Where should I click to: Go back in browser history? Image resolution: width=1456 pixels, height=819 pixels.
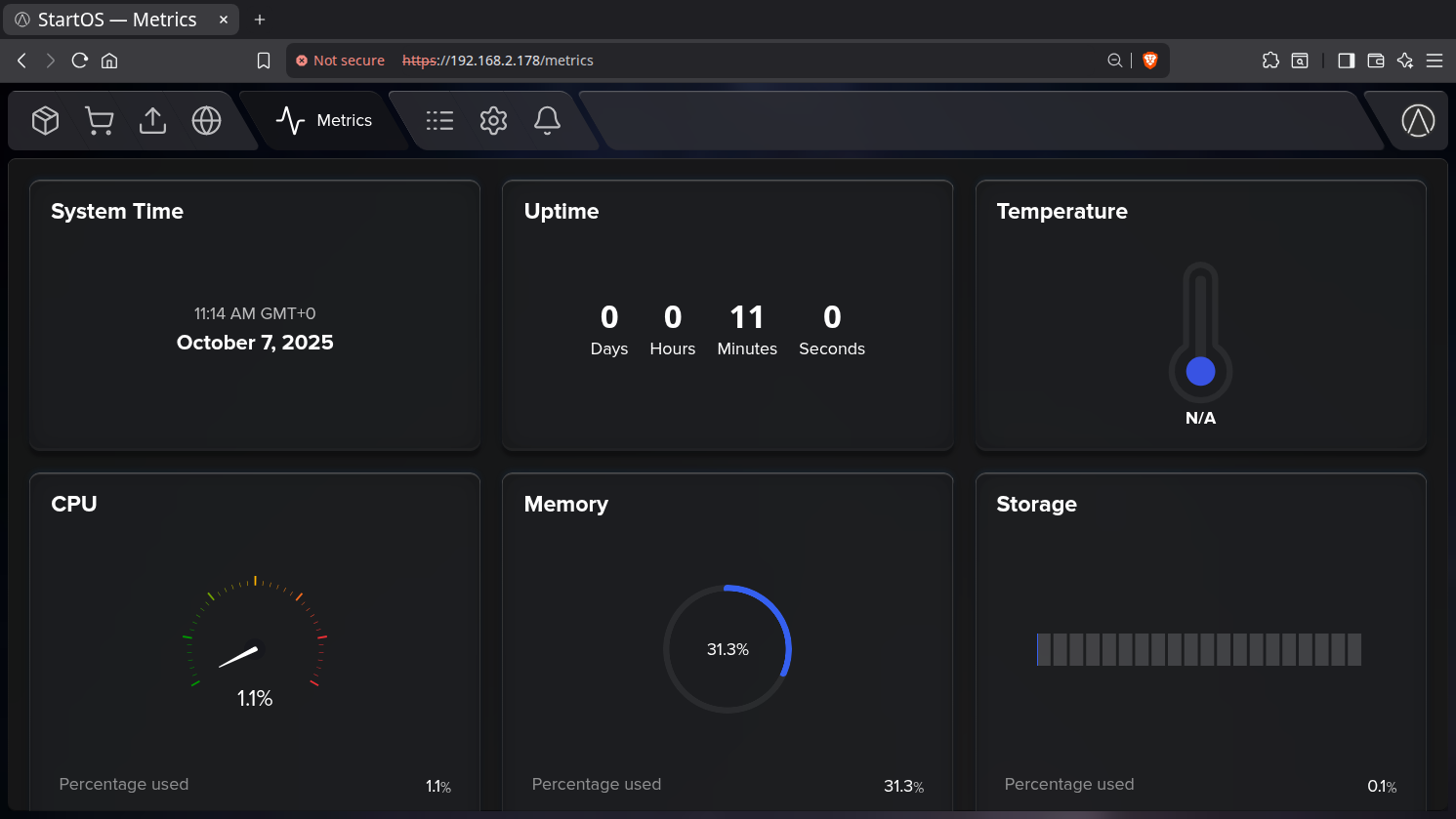[21, 61]
